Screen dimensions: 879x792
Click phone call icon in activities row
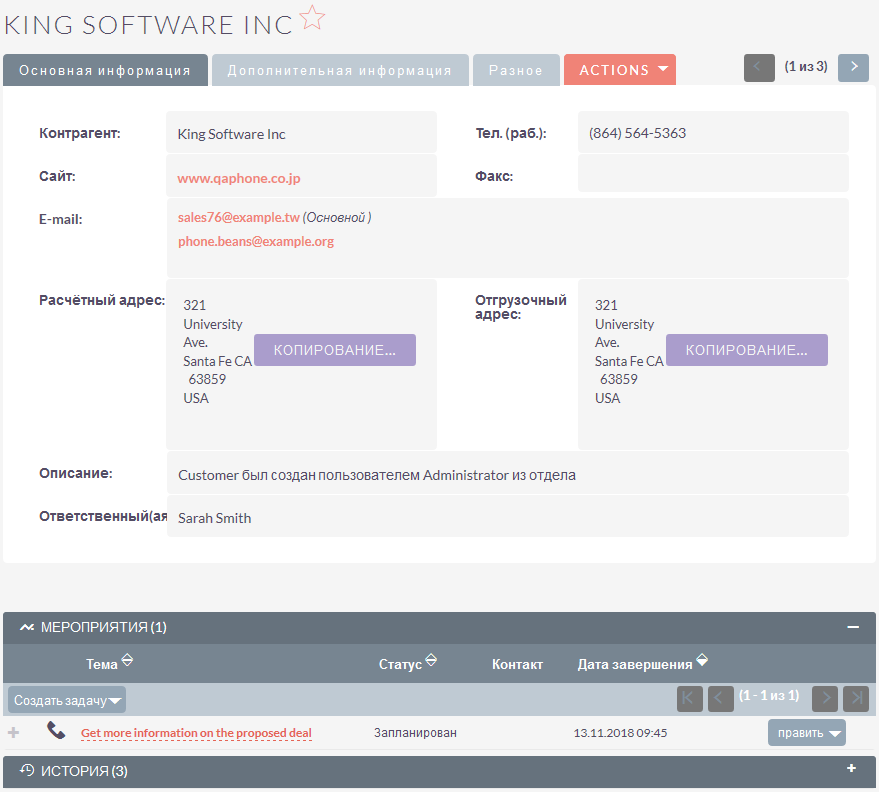(56, 732)
